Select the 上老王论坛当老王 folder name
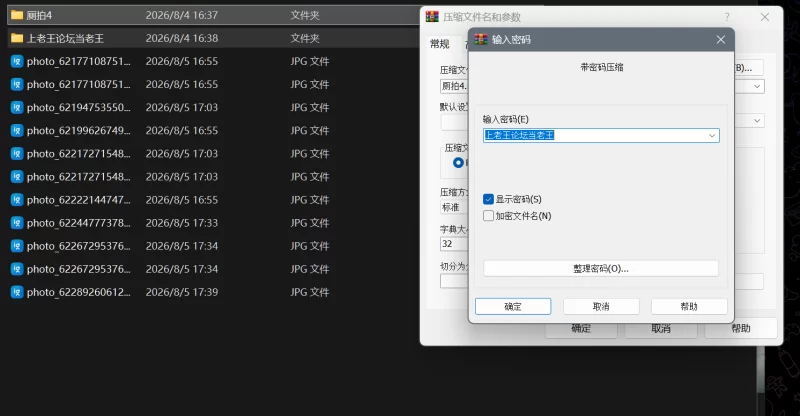This screenshot has width=800, height=416. (x=65, y=38)
